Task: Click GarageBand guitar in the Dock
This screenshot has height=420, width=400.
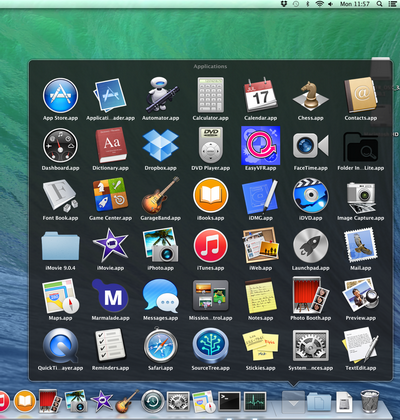Action: tap(127, 401)
